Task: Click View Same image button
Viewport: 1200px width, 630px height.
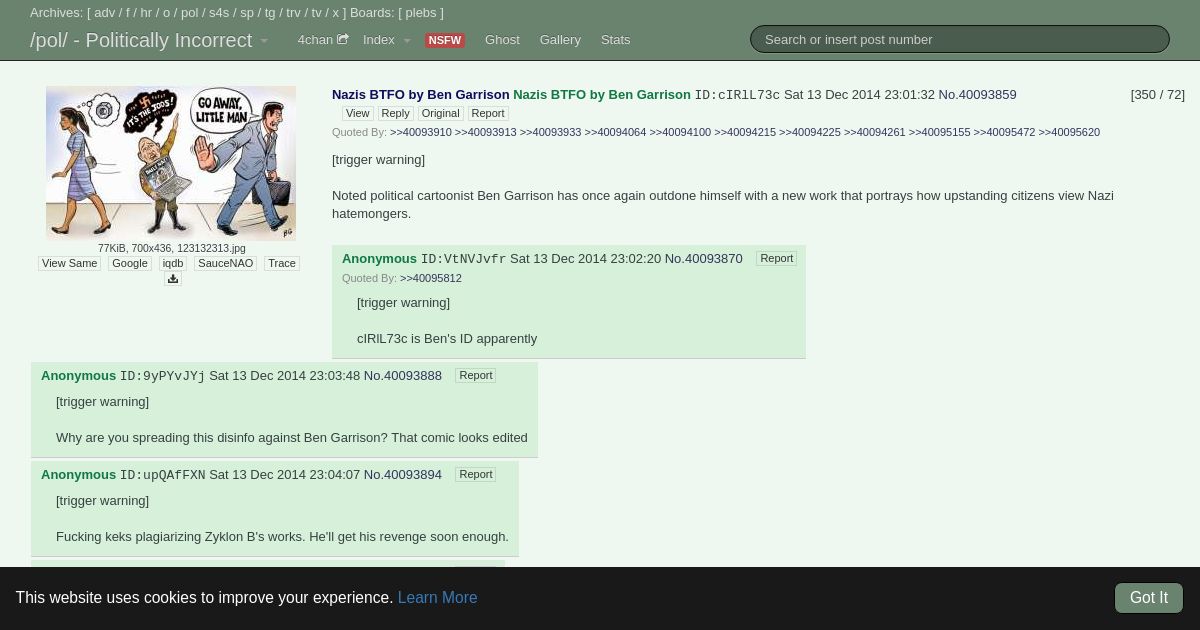Action: 70,263
